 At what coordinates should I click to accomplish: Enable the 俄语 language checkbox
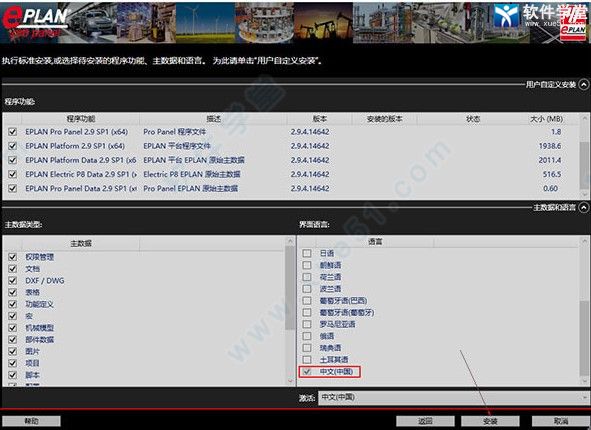pos(307,336)
